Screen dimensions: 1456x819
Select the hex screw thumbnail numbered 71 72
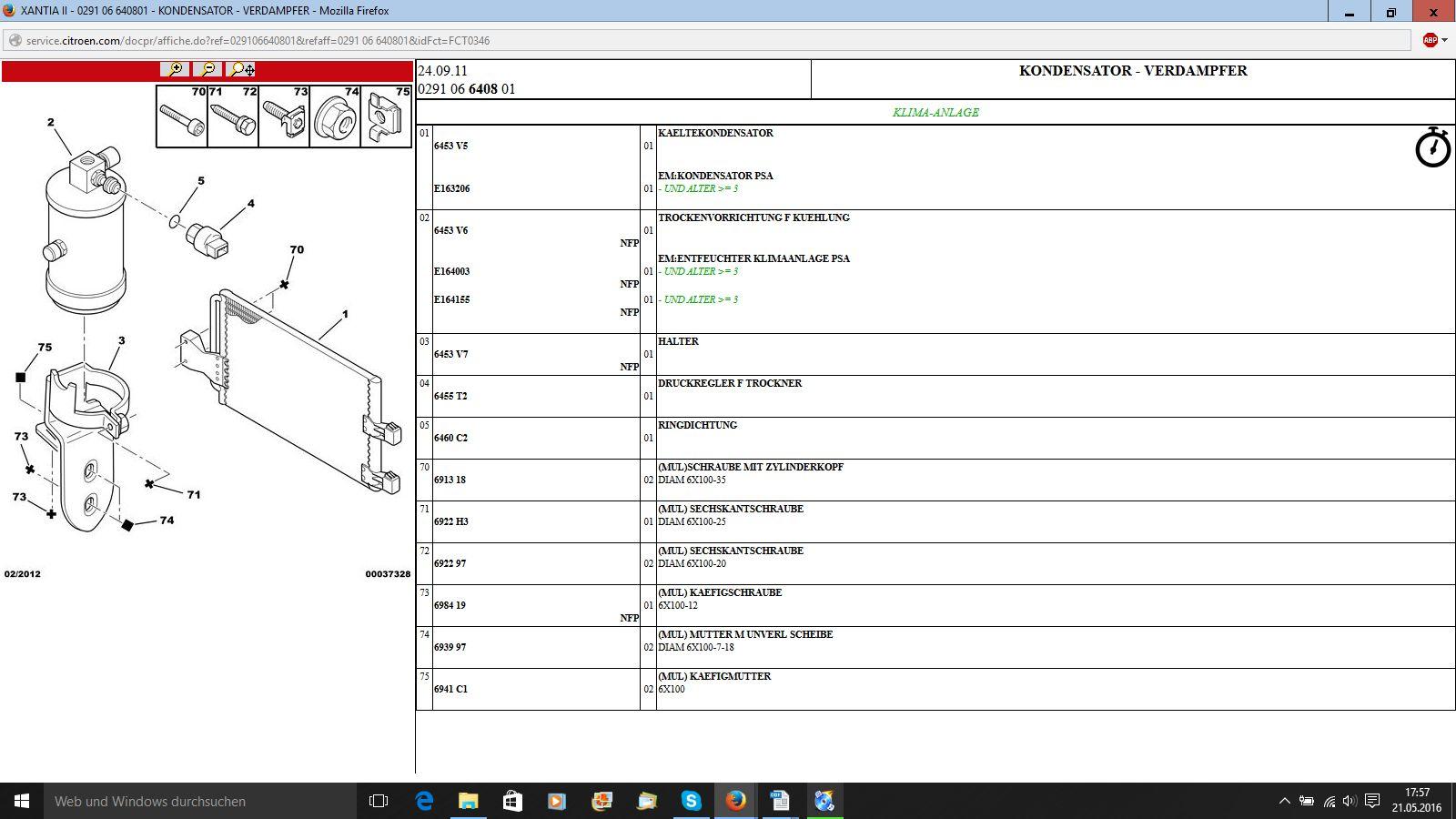[233, 116]
